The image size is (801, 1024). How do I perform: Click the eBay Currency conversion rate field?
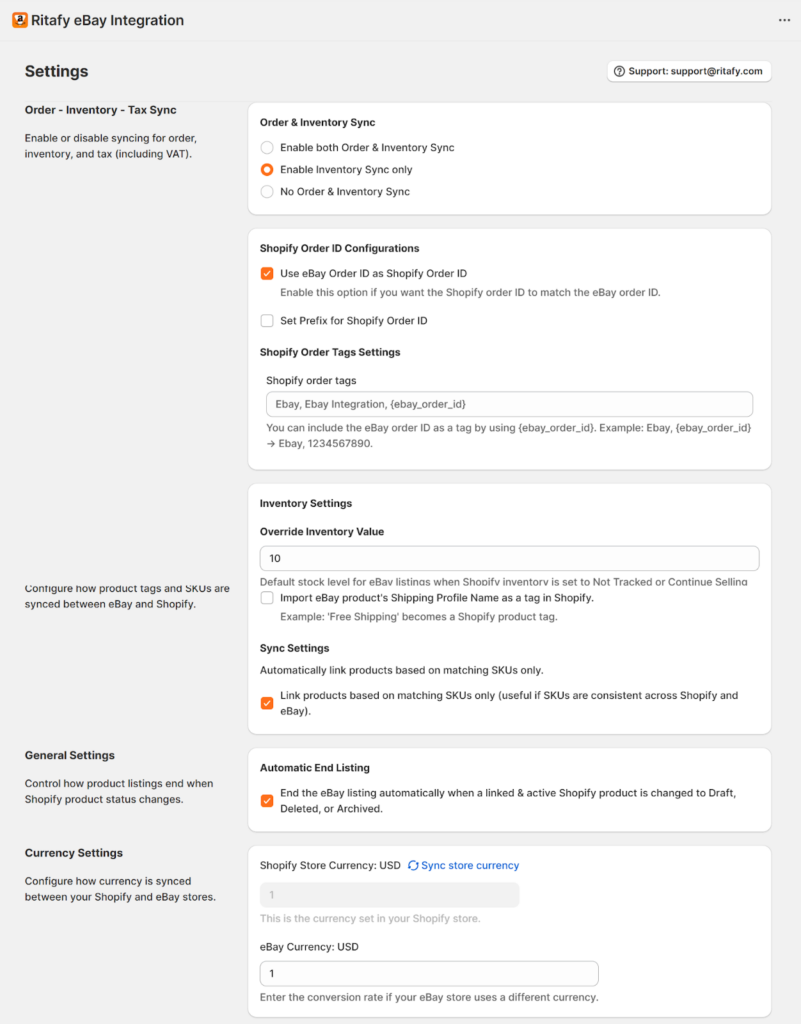click(429, 974)
